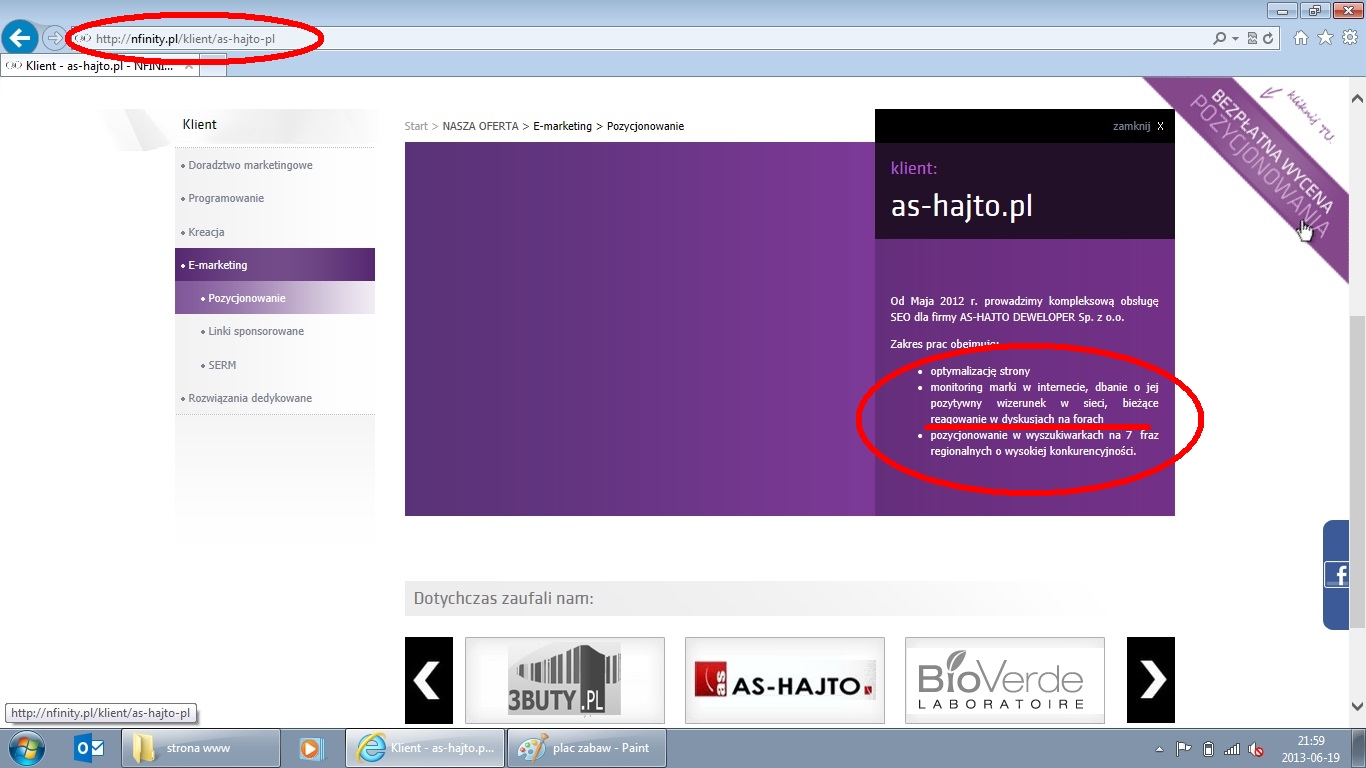Click the NASZA OFERTA breadcrumb link

[x=480, y=126]
